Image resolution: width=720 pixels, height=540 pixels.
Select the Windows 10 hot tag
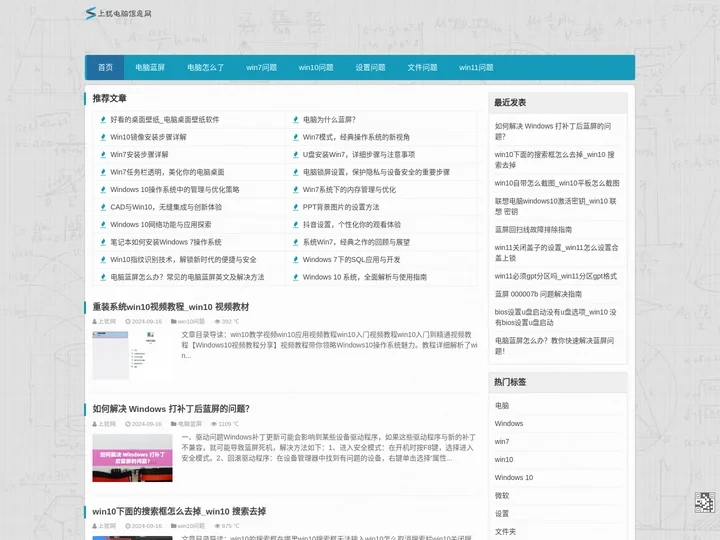514,478
